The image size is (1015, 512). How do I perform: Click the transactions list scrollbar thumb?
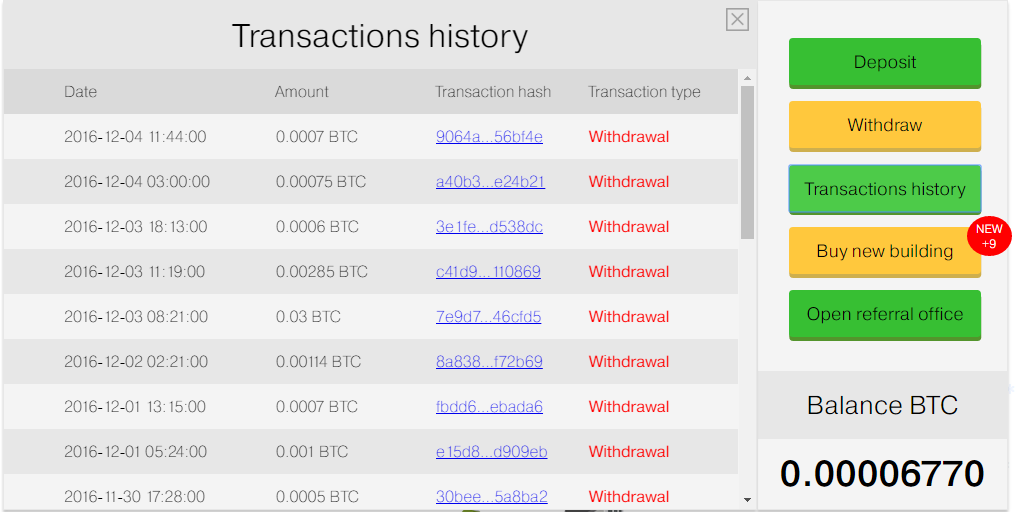click(x=747, y=162)
